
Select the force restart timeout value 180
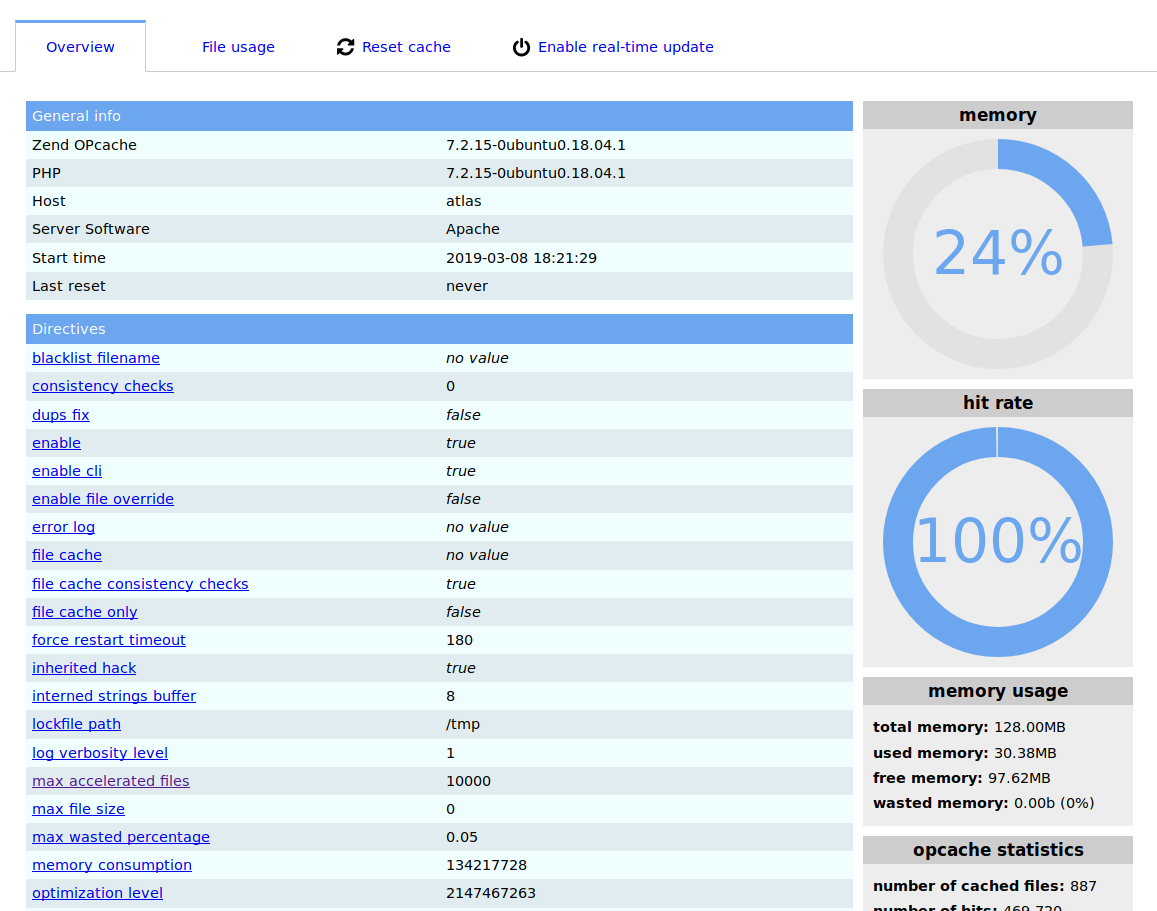459,640
